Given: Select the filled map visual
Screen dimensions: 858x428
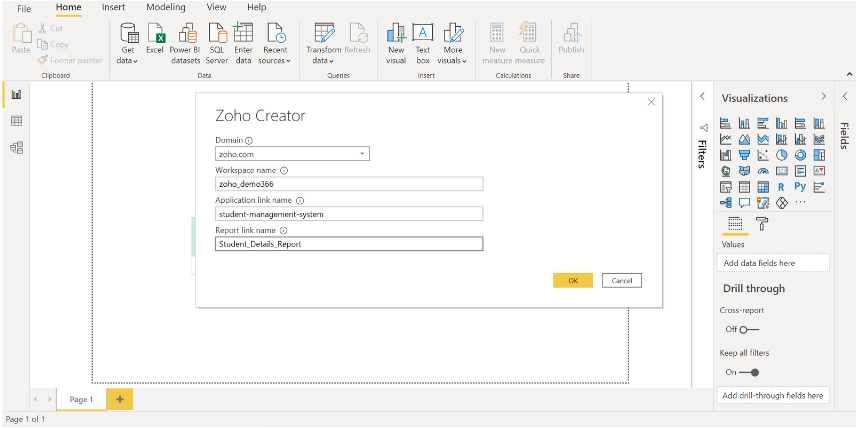Looking at the screenshot, I should [x=744, y=171].
